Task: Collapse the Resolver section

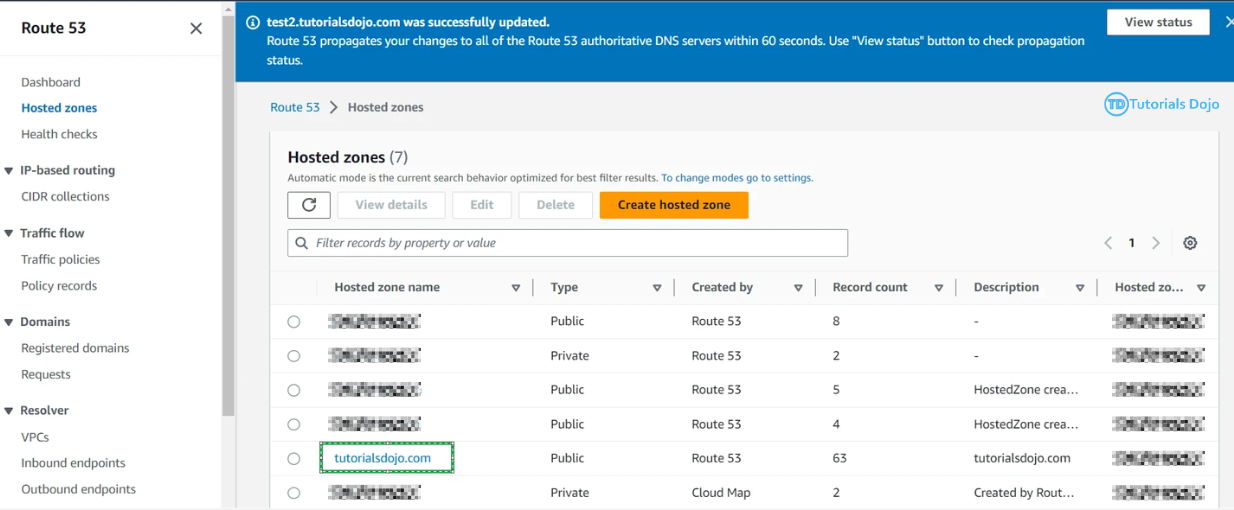Action: tap(9, 411)
